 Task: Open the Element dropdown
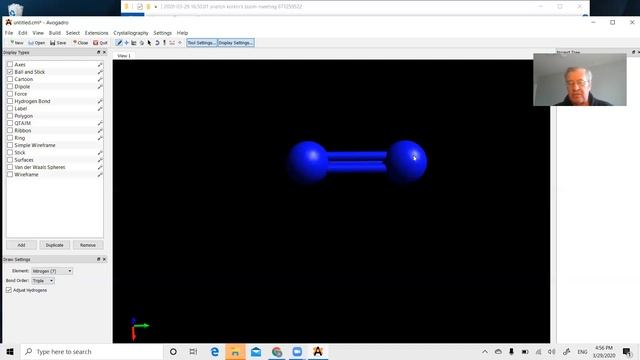(x=52, y=271)
